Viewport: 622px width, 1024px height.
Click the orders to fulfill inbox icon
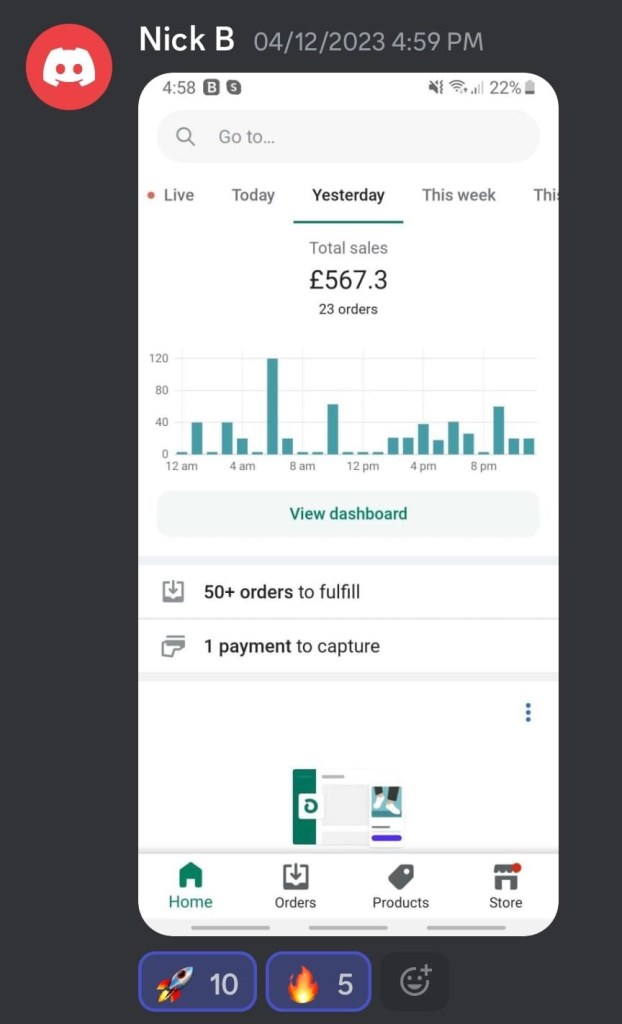click(x=173, y=592)
